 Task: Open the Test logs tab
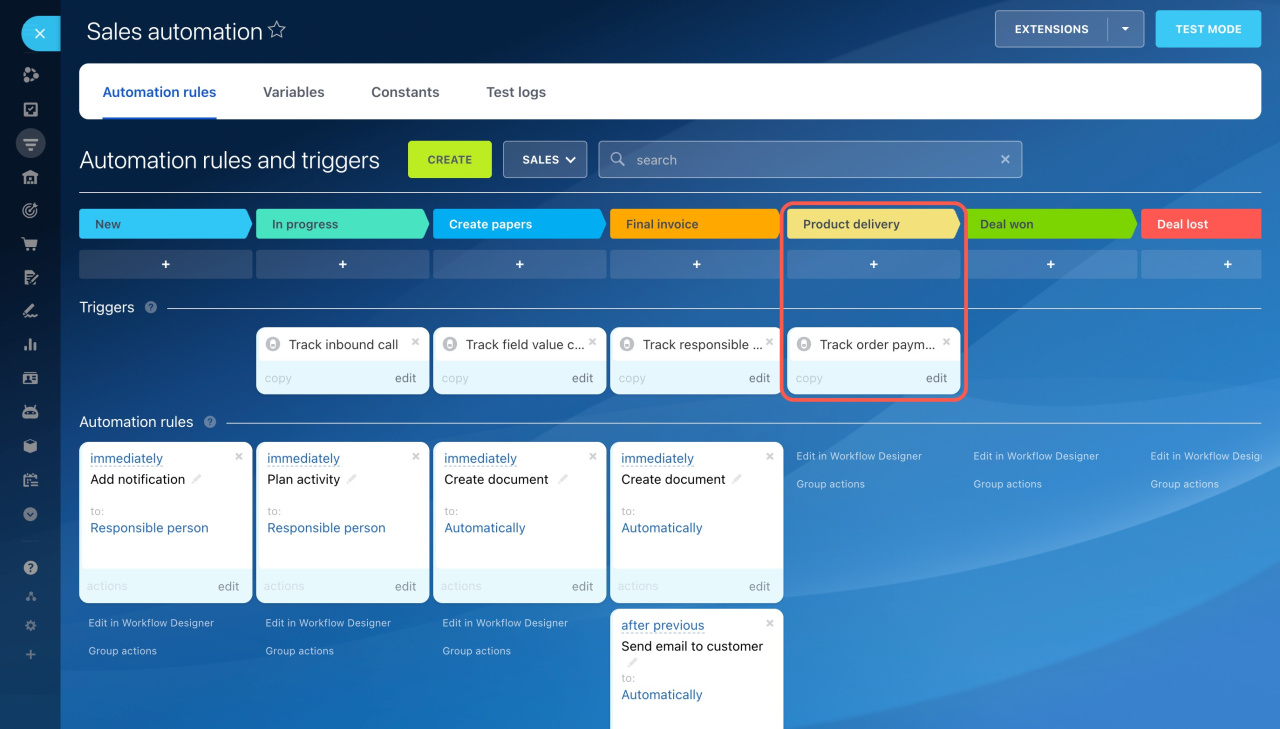click(x=516, y=92)
